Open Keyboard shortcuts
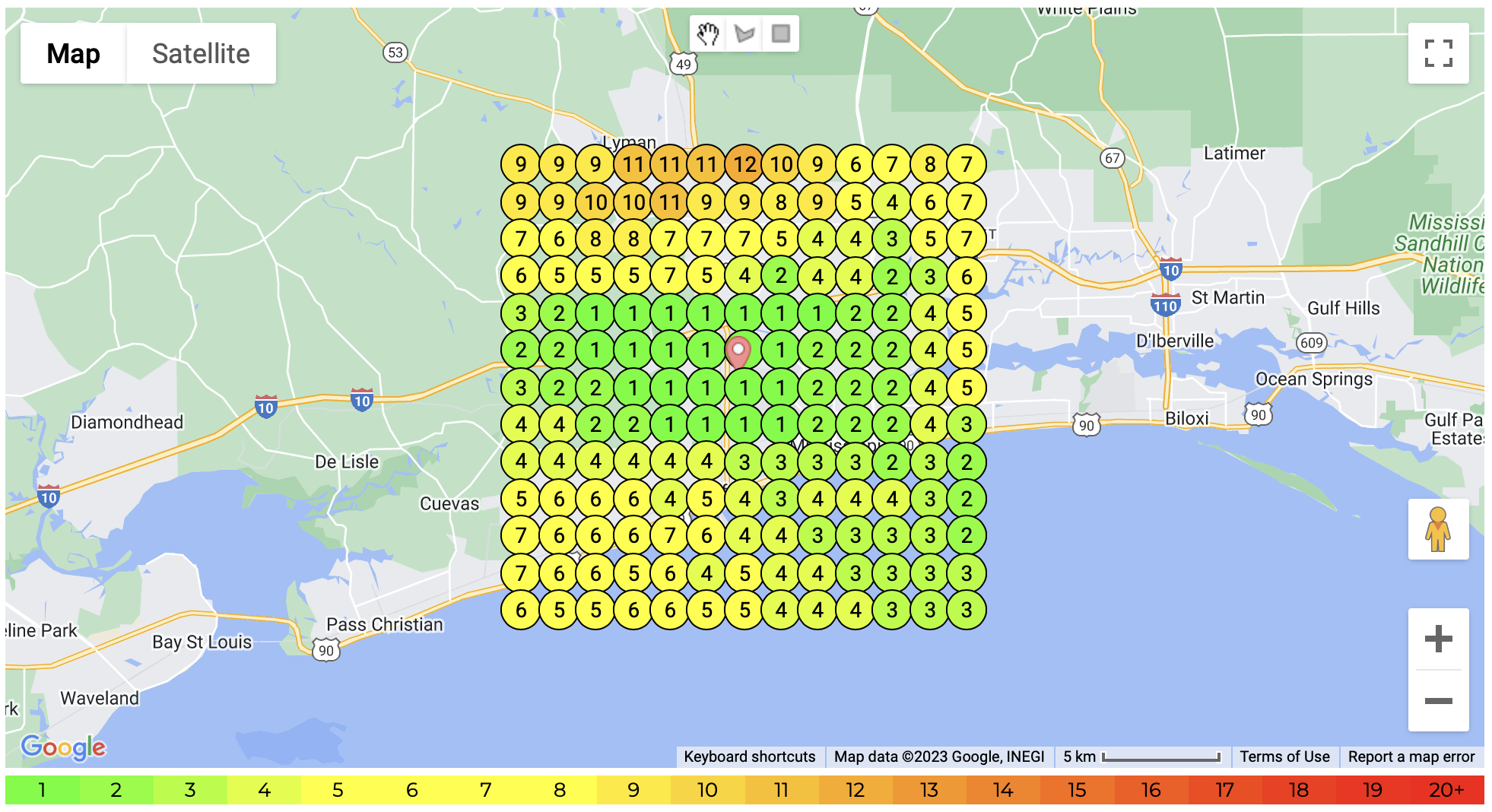The height and width of the screenshot is (812, 1492). pyautogui.click(x=749, y=756)
